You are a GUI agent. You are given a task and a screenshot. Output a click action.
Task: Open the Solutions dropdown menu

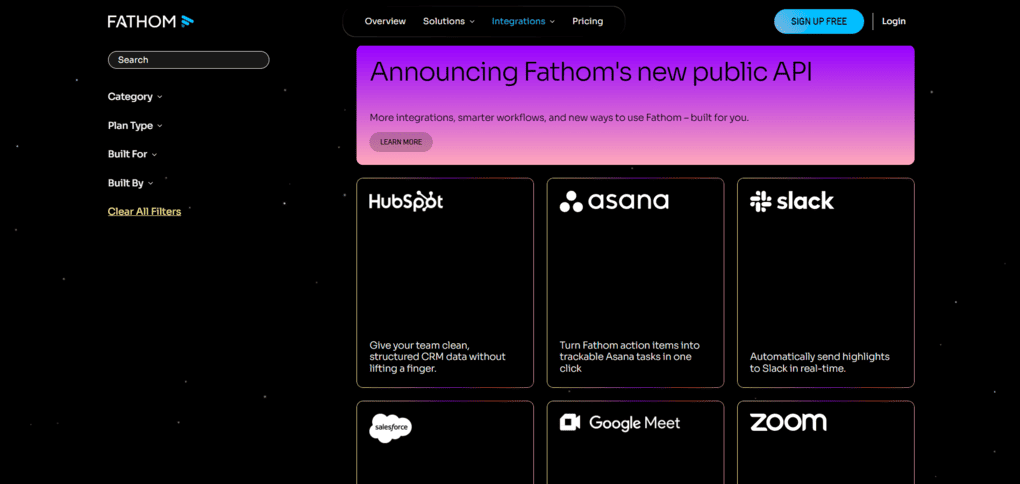click(x=449, y=21)
